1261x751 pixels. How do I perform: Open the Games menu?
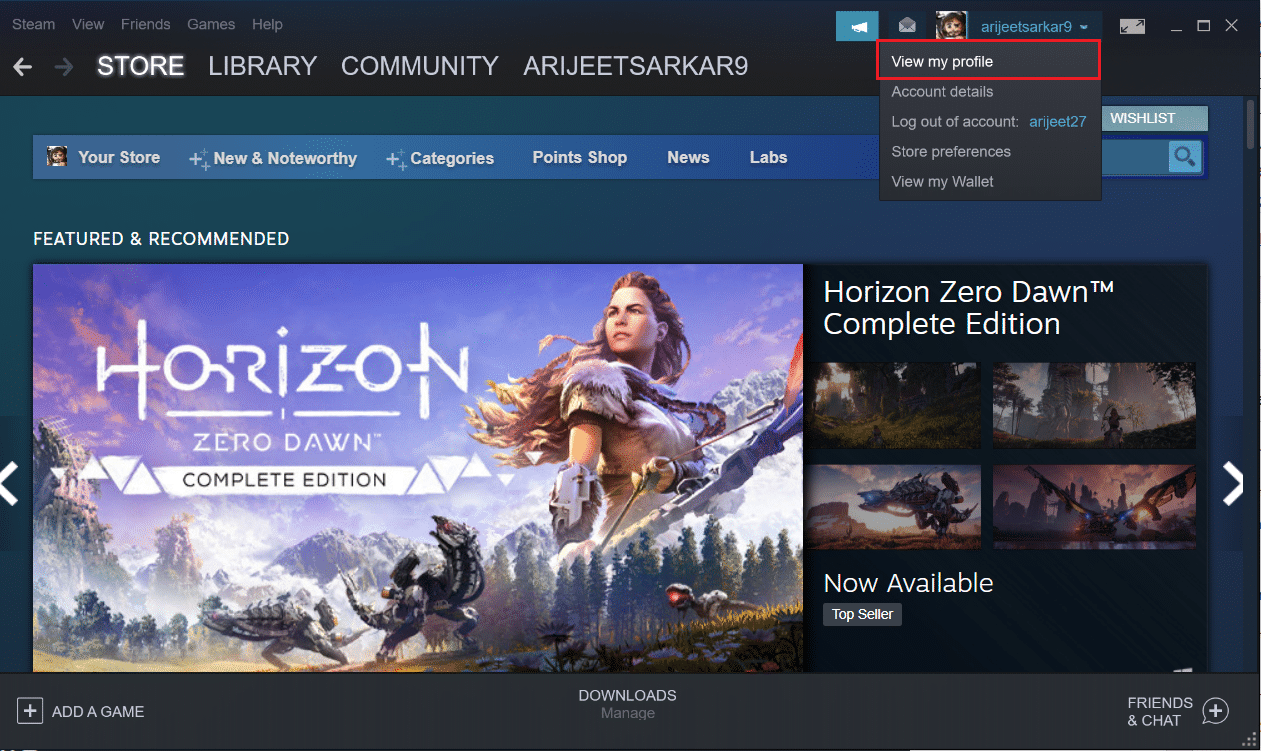(x=211, y=24)
